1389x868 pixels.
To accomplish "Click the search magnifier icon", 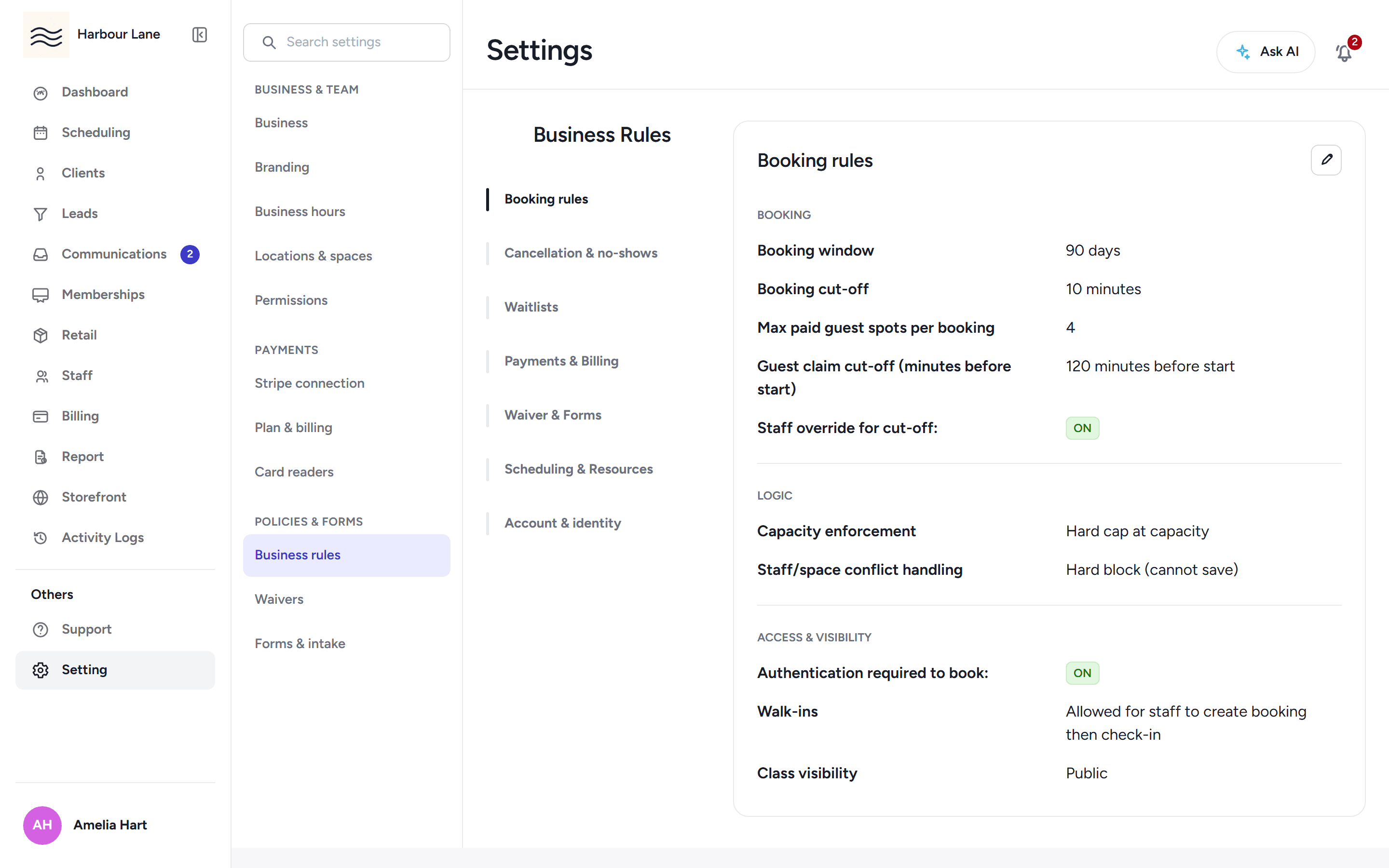I will [x=269, y=42].
